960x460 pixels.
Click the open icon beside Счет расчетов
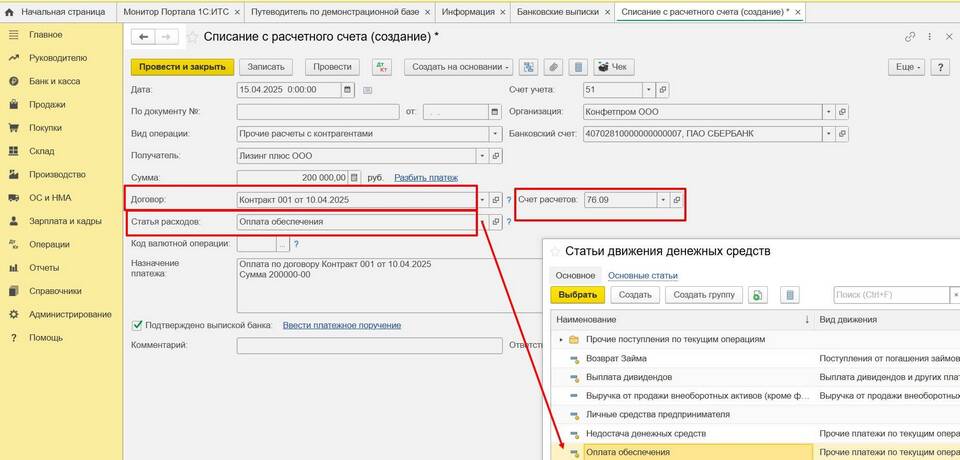[676, 200]
